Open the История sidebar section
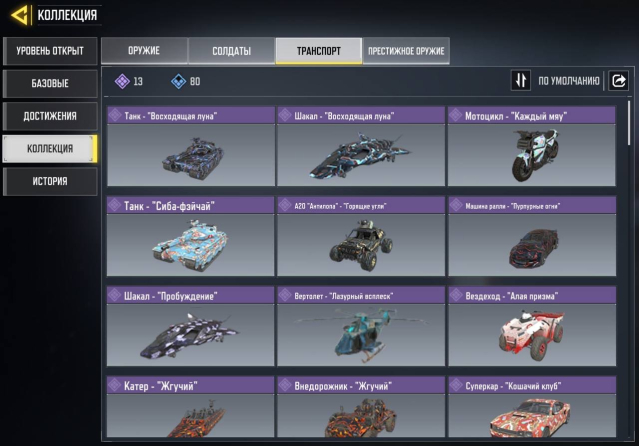Image resolution: width=639 pixels, height=446 pixels. 50,181
